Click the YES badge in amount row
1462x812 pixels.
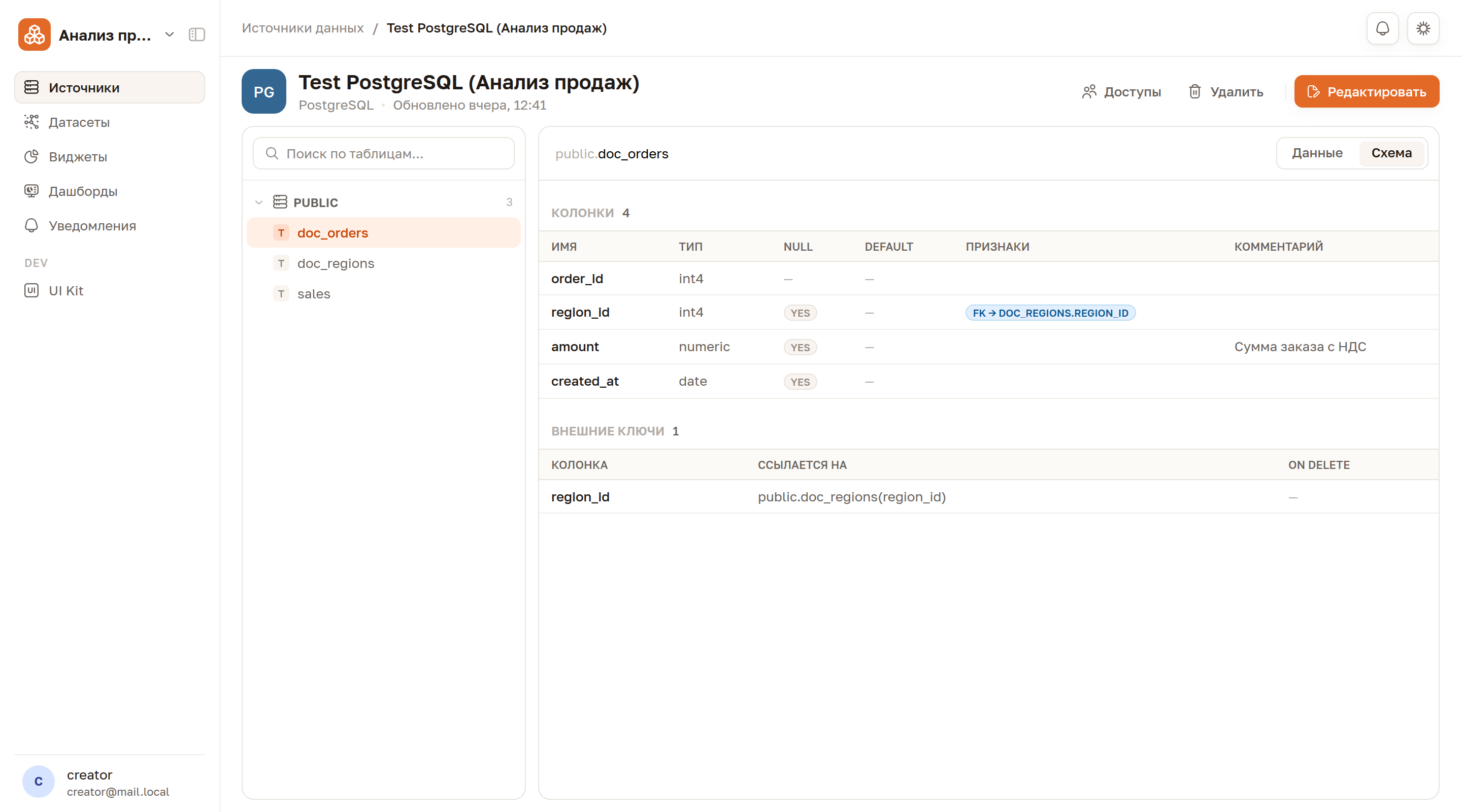(800, 347)
